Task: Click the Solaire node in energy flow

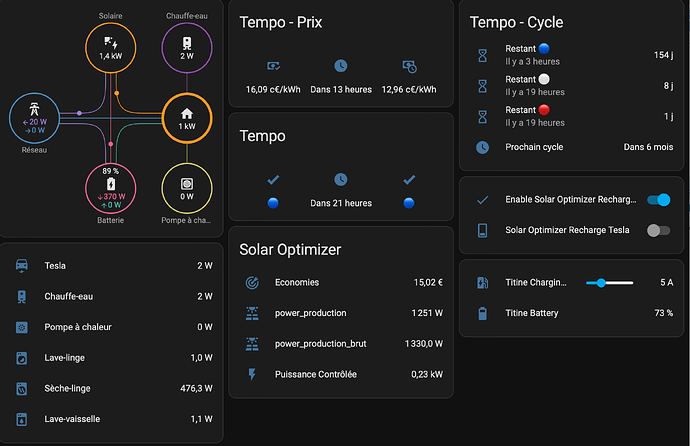Action: point(110,48)
